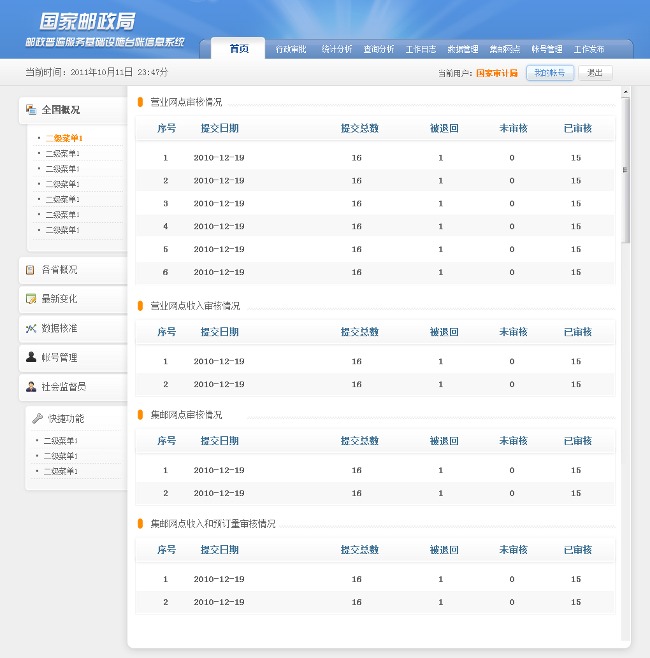This screenshot has width=650, height=658.
Task: Click the 各省概况 clipboard icon
Action: (31, 270)
